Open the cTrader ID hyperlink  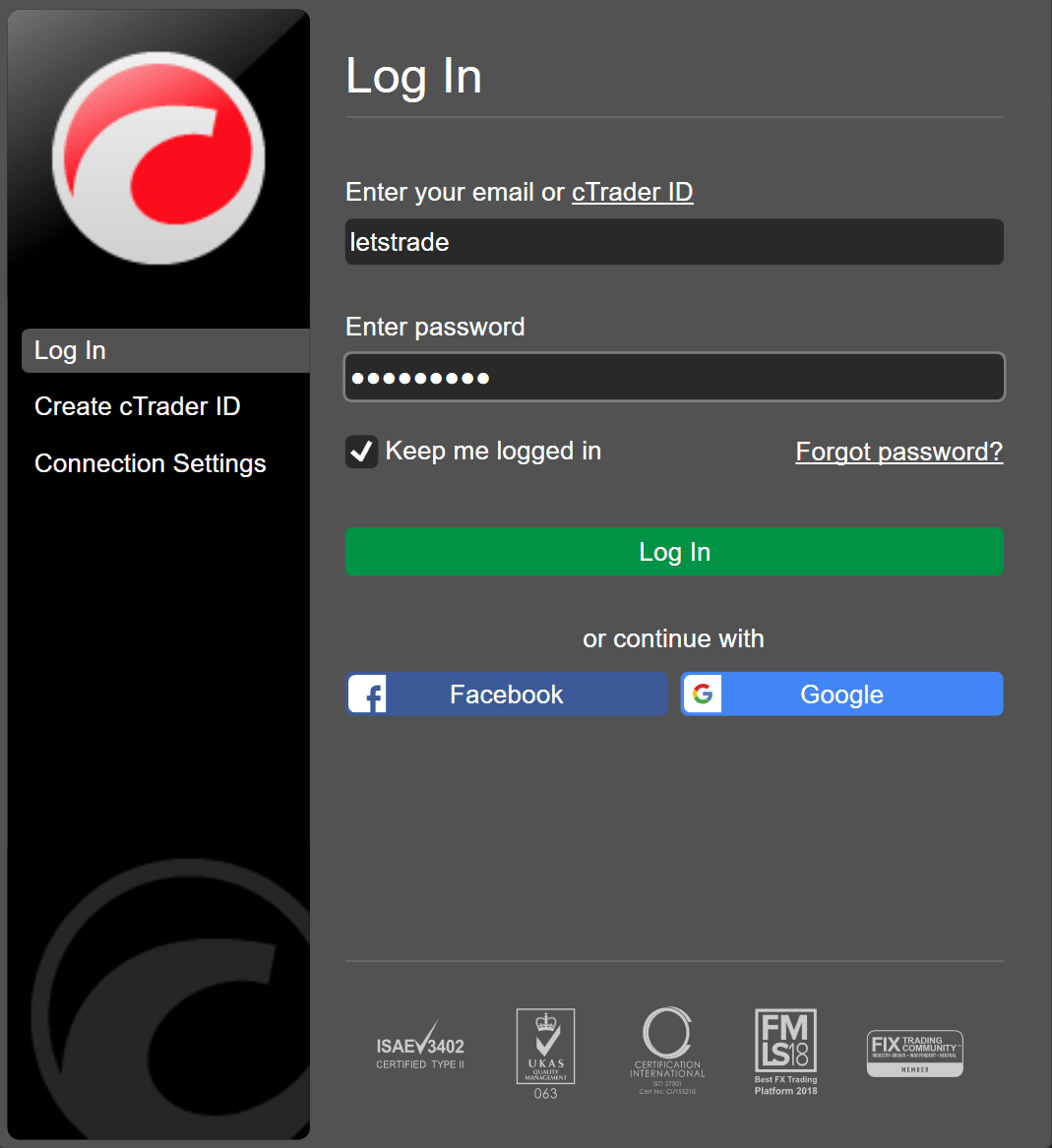[x=632, y=192]
